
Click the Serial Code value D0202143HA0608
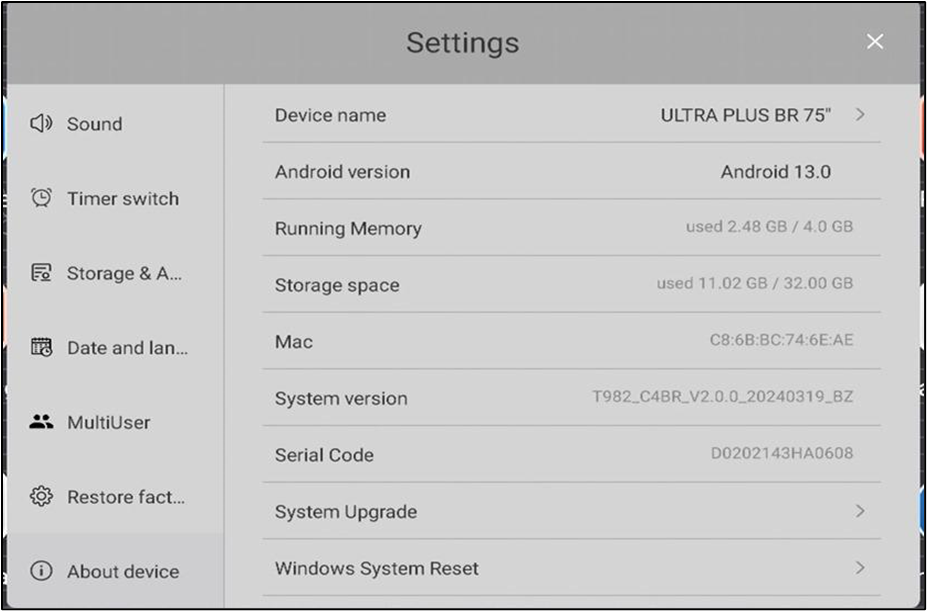click(782, 454)
